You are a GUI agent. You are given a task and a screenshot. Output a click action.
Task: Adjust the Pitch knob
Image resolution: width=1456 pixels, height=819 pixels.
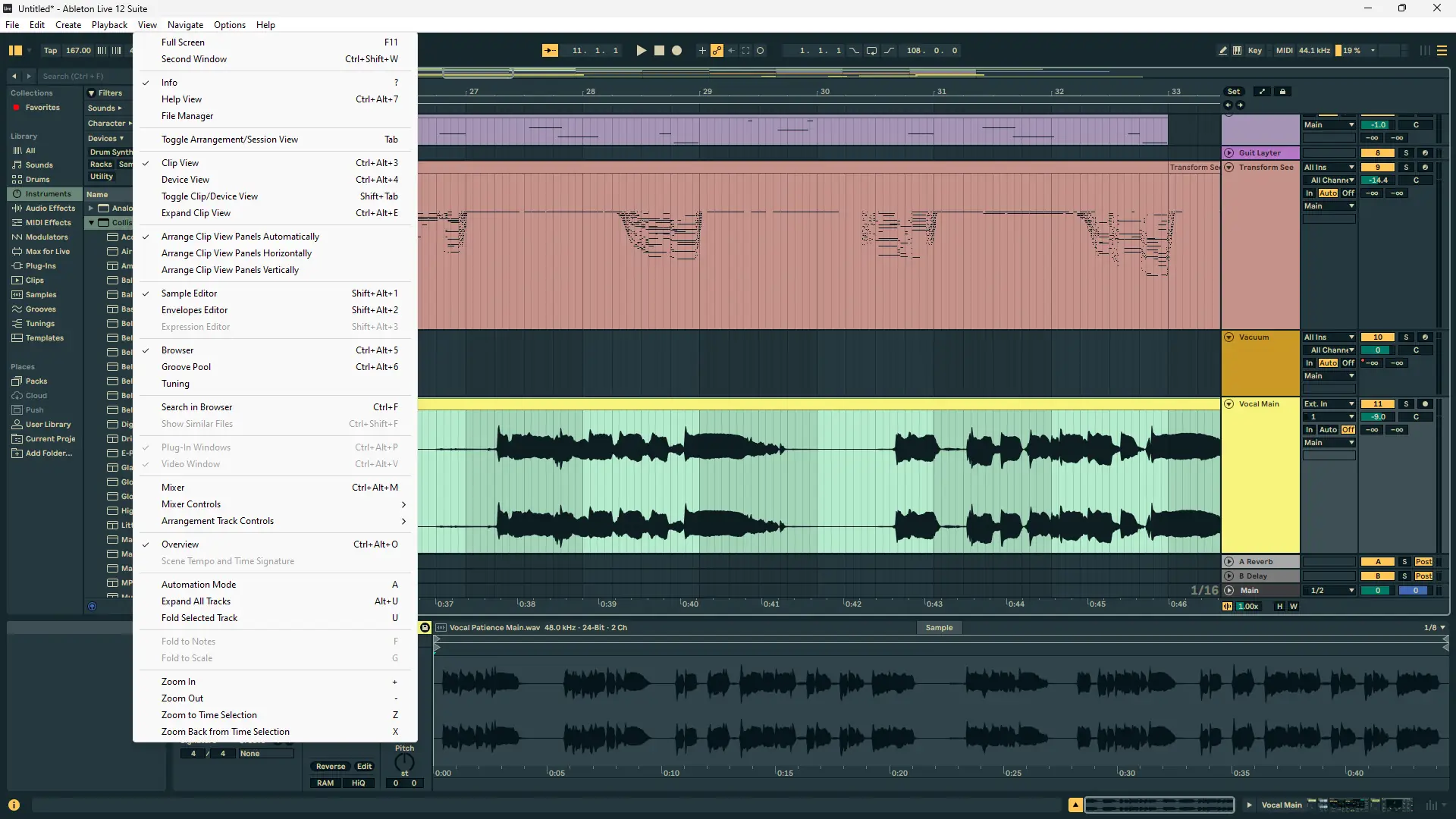tap(404, 762)
